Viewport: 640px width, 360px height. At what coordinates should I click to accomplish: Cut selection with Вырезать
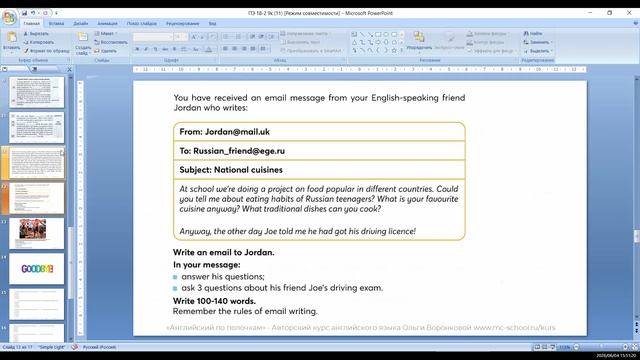(x=36, y=33)
